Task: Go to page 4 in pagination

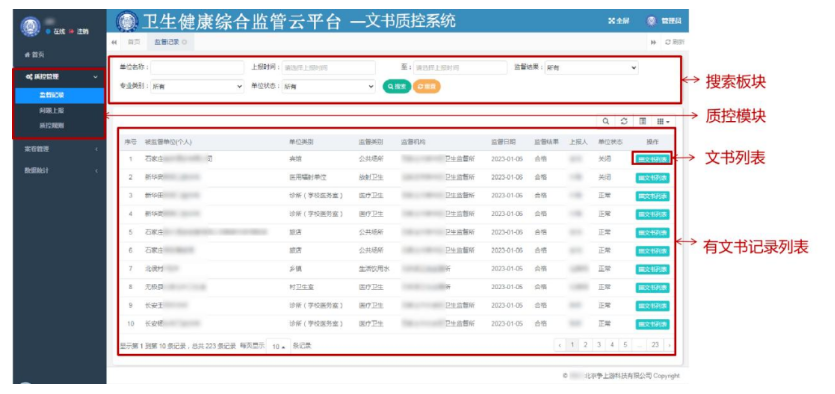Action: [612, 345]
